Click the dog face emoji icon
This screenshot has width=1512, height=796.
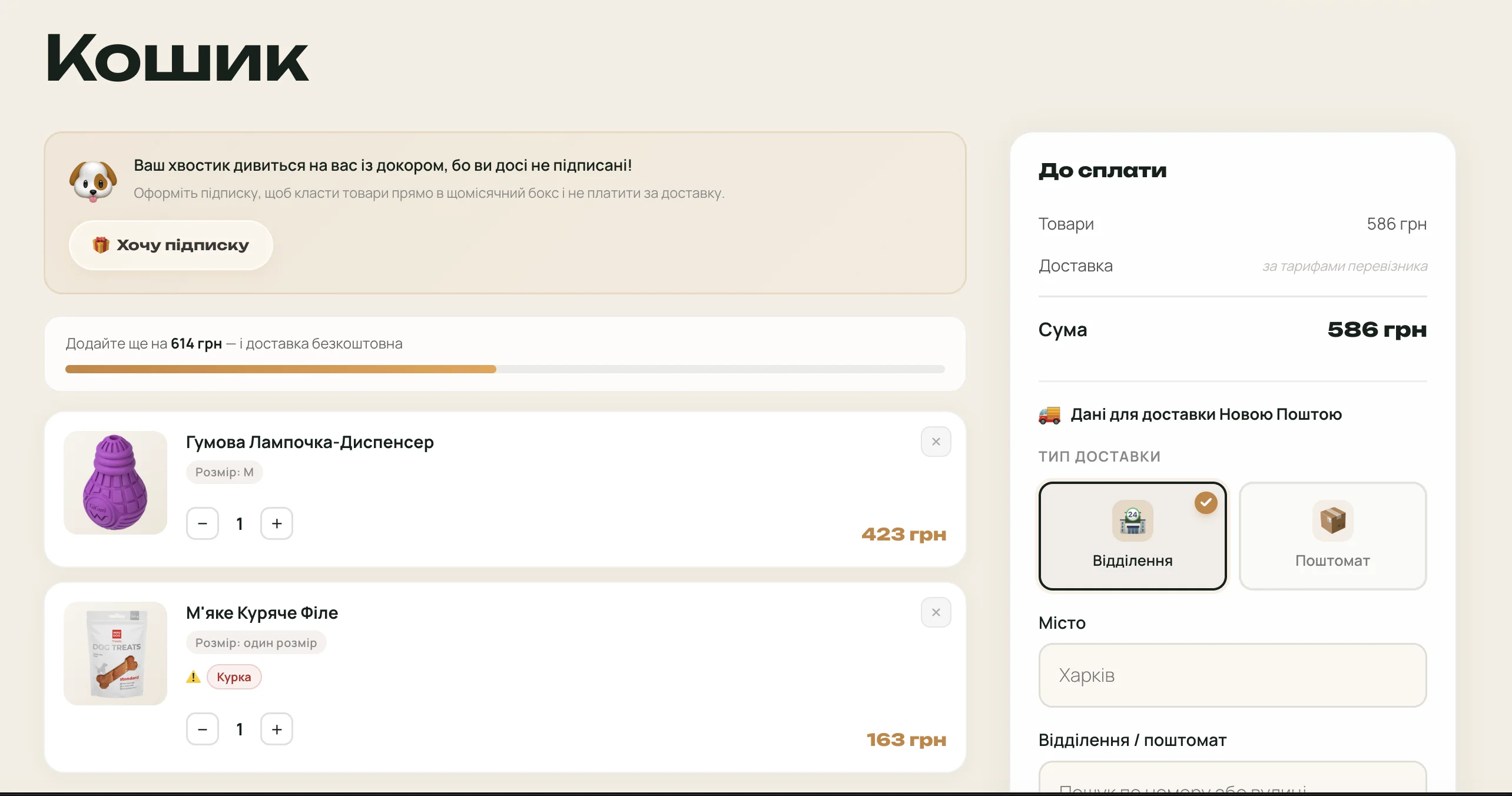click(93, 181)
